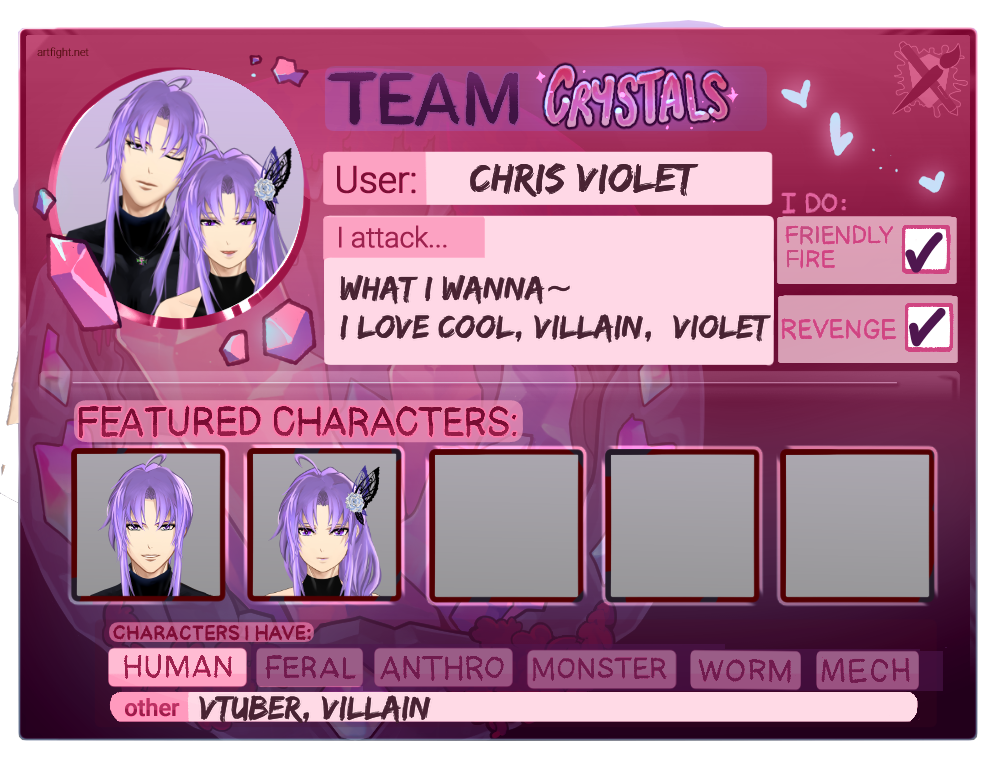Image resolution: width=1000 pixels, height=763 pixels.
Task: Select the HUMAN character type tag
Action: click(x=177, y=667)
